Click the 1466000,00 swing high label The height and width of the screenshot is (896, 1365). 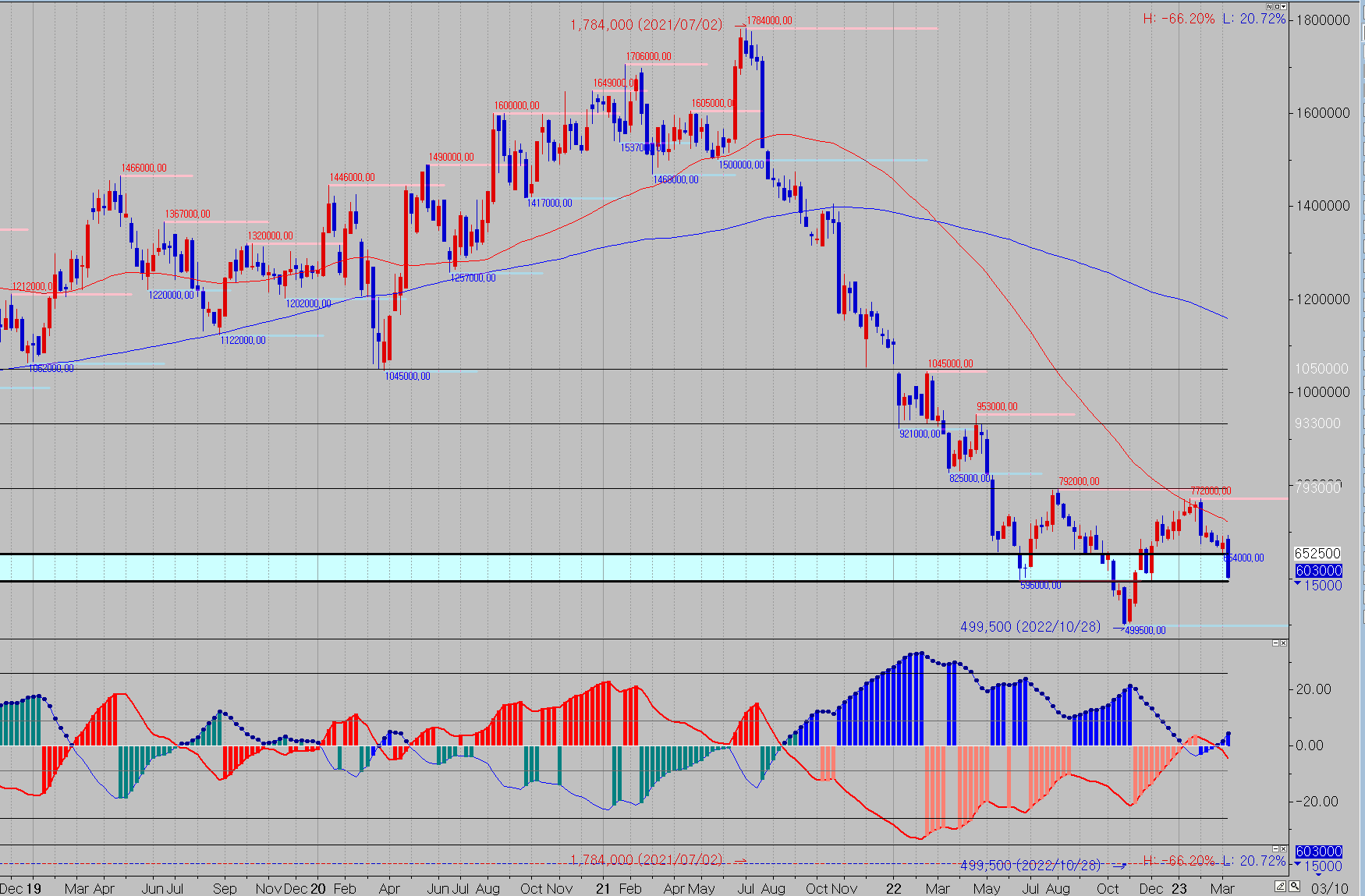tap(144, 168)
